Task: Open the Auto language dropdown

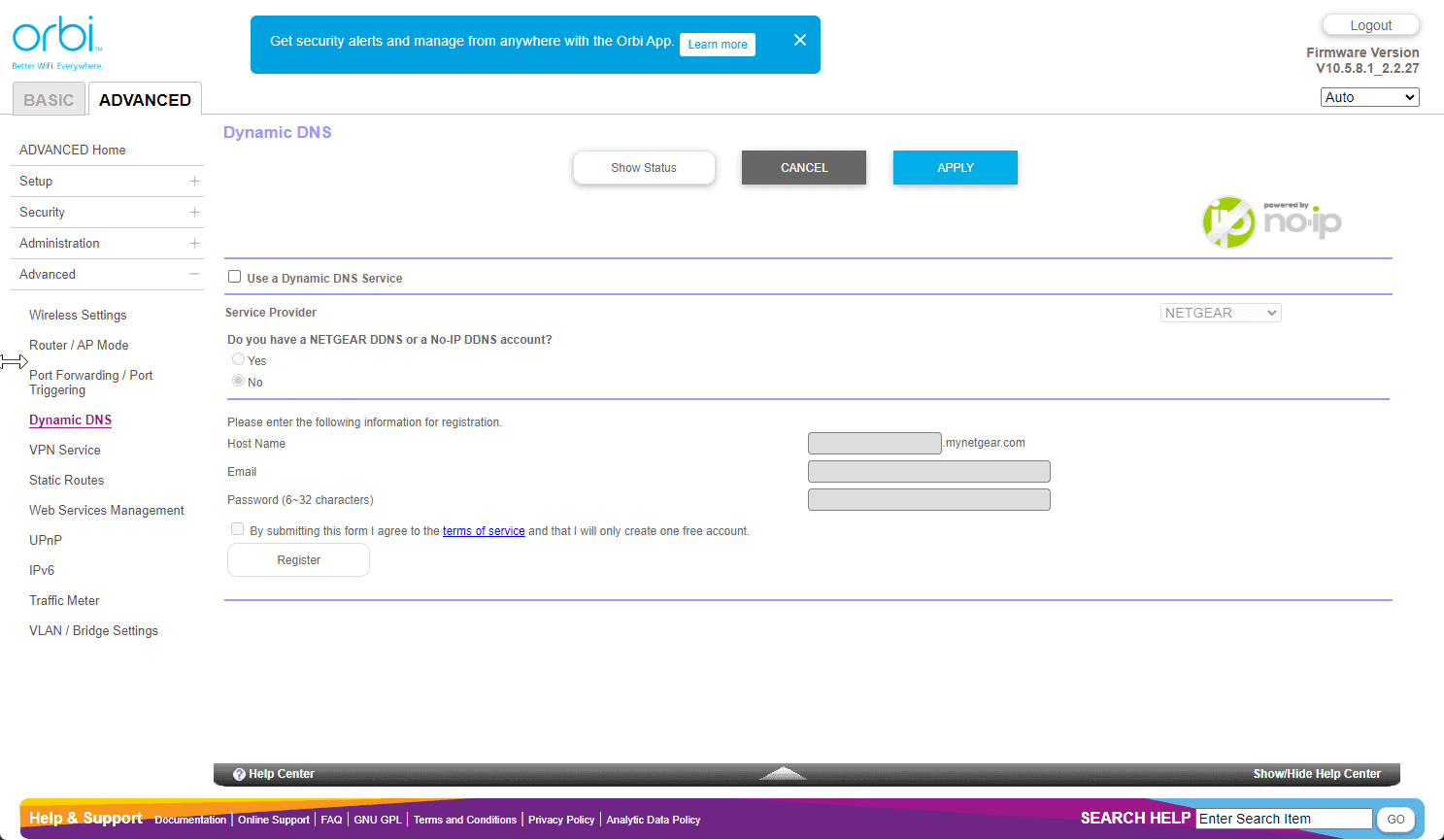Action: coord(1369,97)
